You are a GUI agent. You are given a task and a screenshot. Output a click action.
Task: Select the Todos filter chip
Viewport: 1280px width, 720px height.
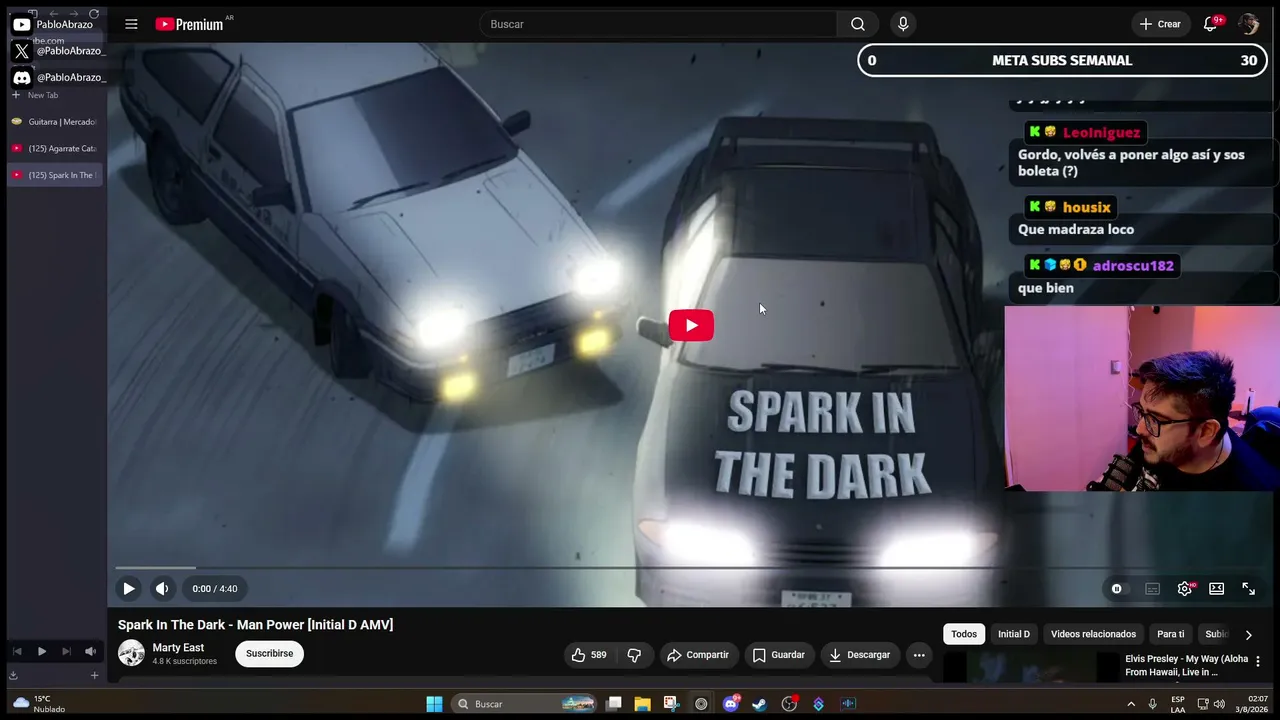(x=964, y=634)
